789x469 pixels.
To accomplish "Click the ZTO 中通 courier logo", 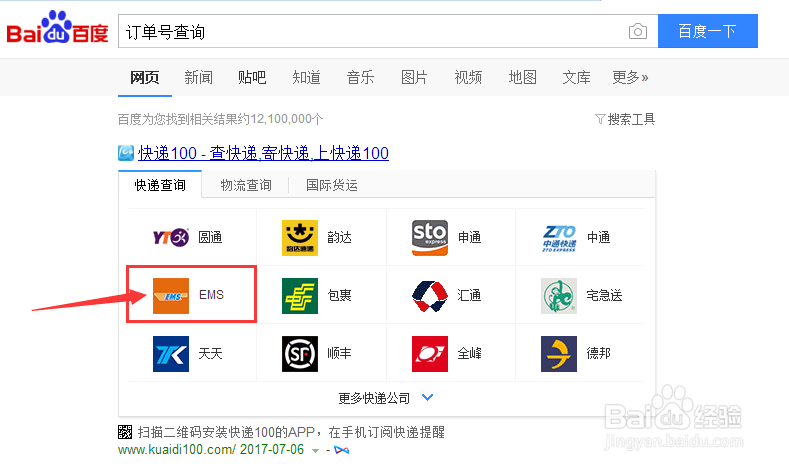I will (559, 238).
